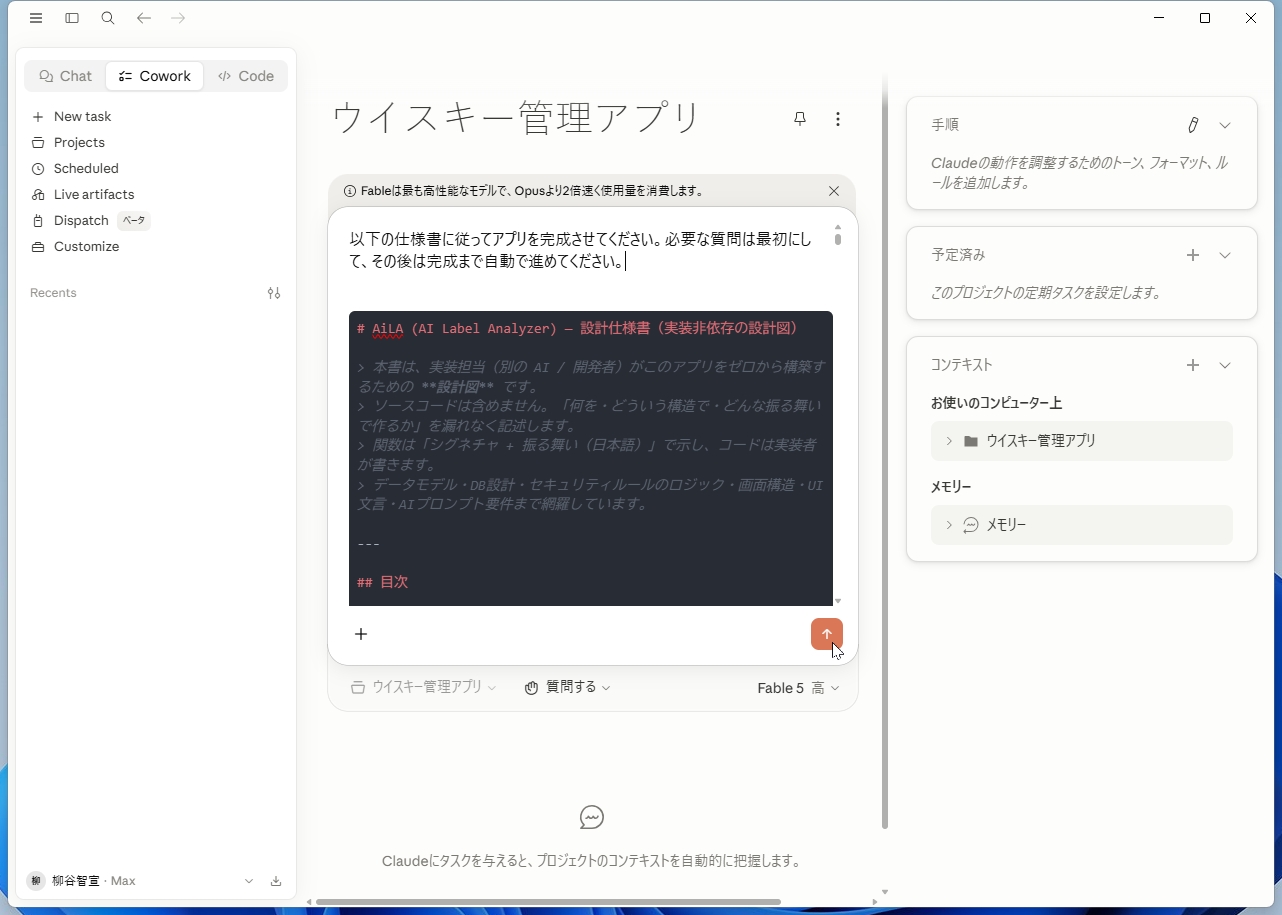
Task: Toggle the sidebar panel icon
Action: [72, 18]
